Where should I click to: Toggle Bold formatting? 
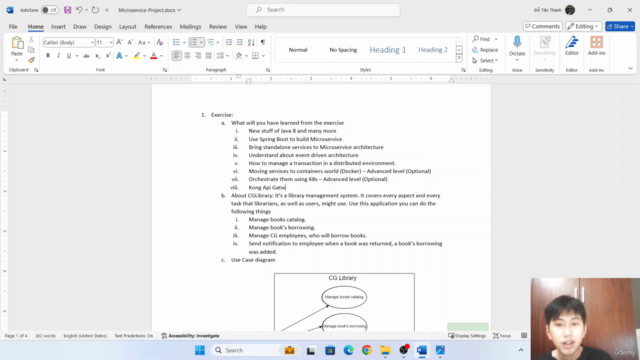click(48, 56)
